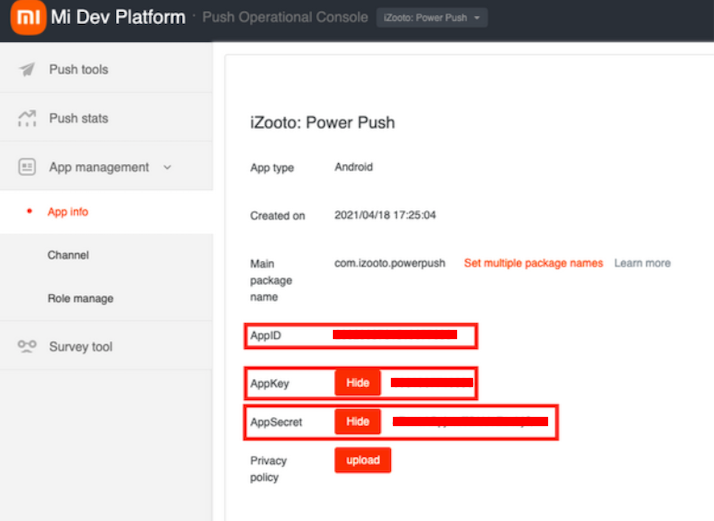Click the Survey tool glasses icon

click(x=27, y=346)
